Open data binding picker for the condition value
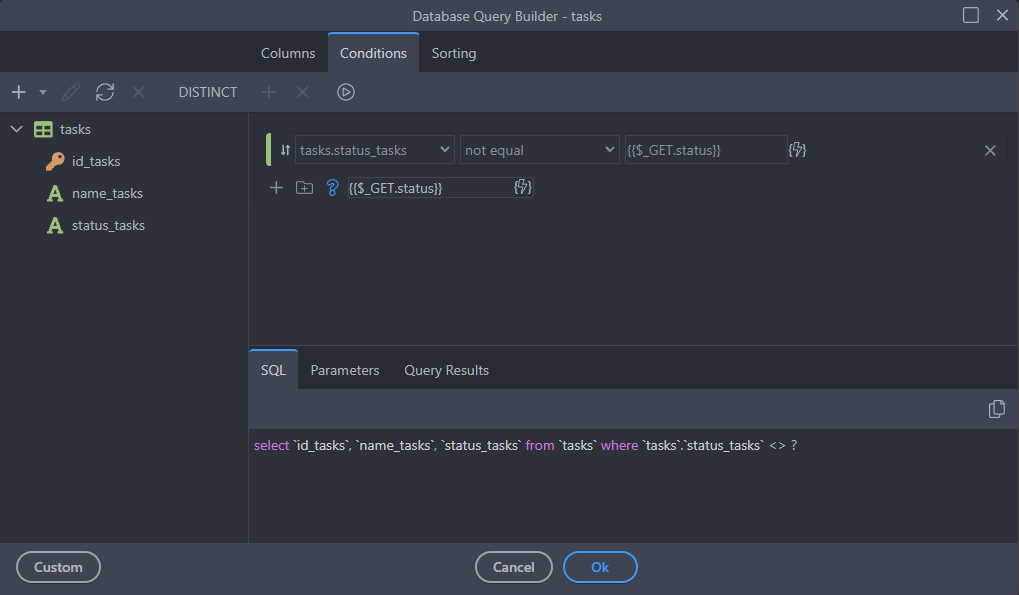The width and height of the screenshot is (1019, 595). pos(797,150)
